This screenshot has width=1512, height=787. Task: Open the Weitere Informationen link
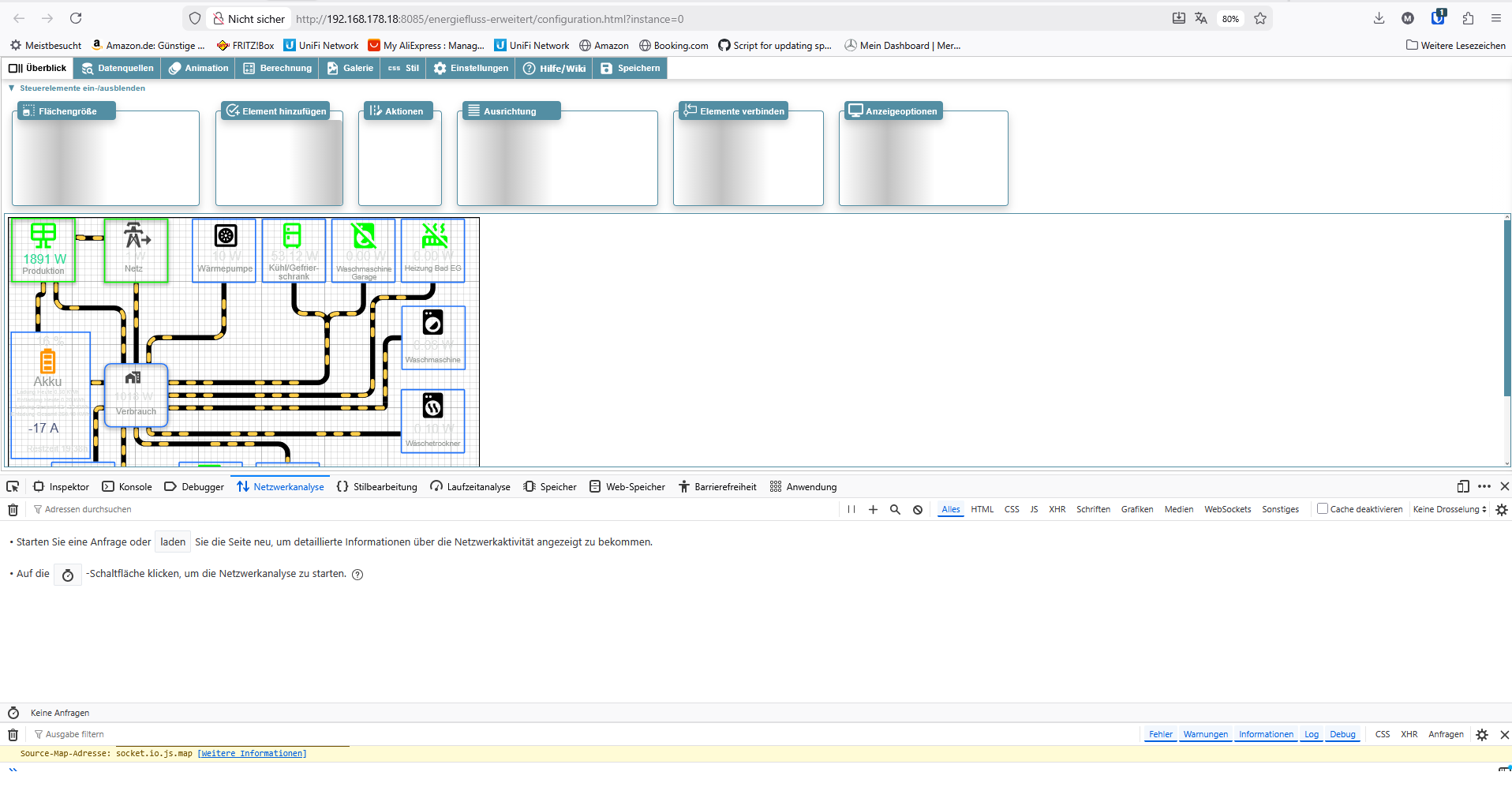pyautogui.click(x=252, y=754)
